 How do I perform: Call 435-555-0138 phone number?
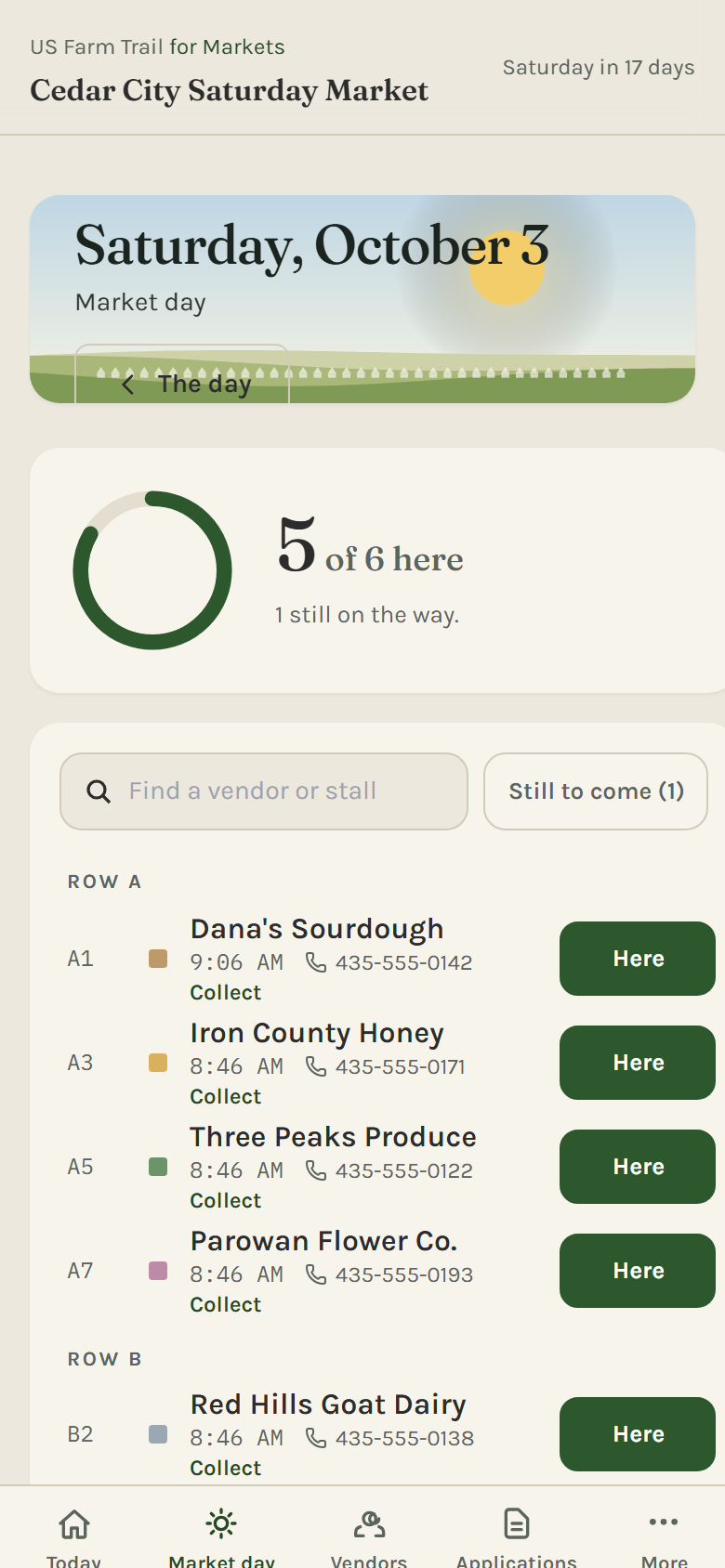click(x=405, y=1438)
